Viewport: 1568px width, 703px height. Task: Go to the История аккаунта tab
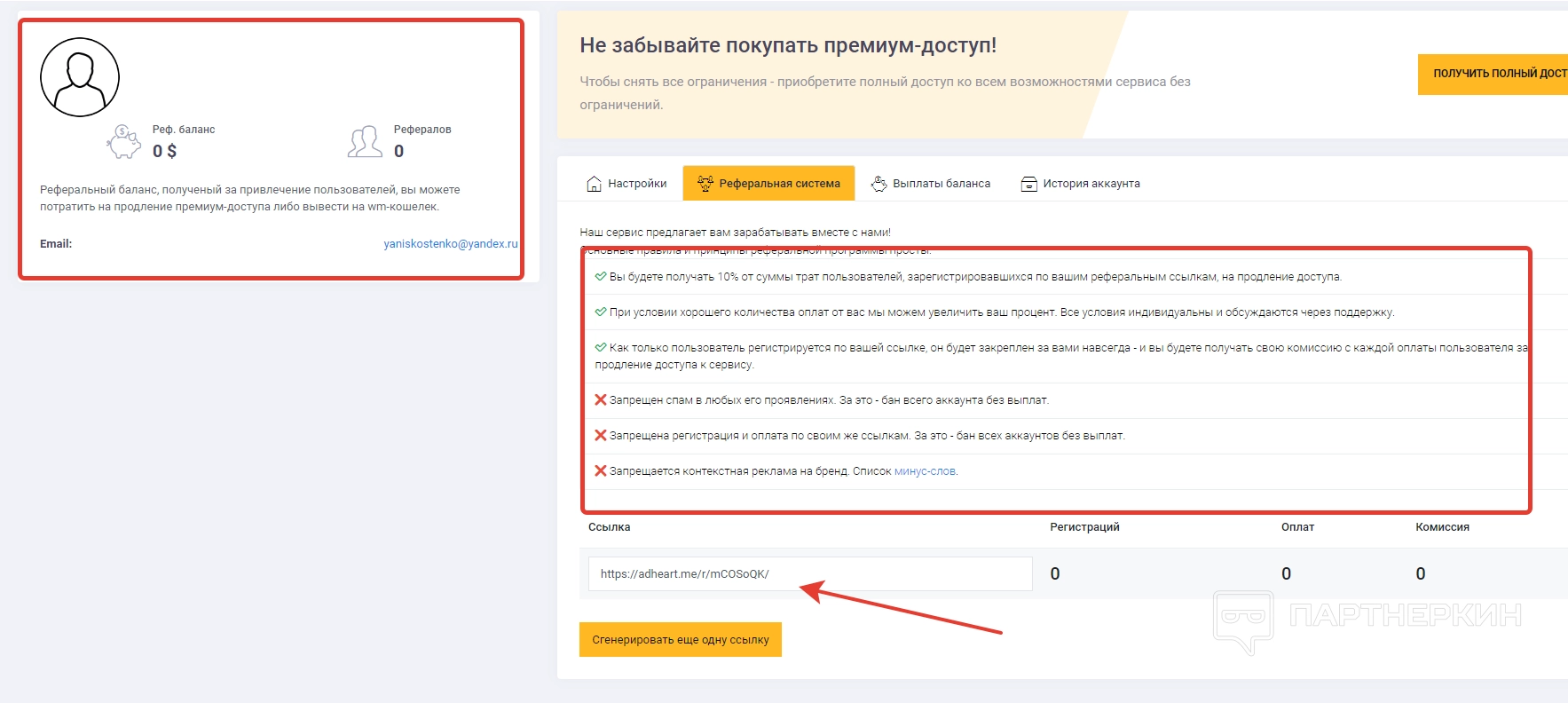coord(1080,184)
